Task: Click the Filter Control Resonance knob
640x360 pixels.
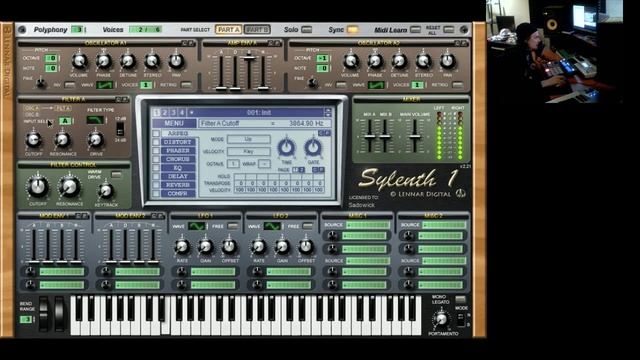Action: click(x=69, y=187)
